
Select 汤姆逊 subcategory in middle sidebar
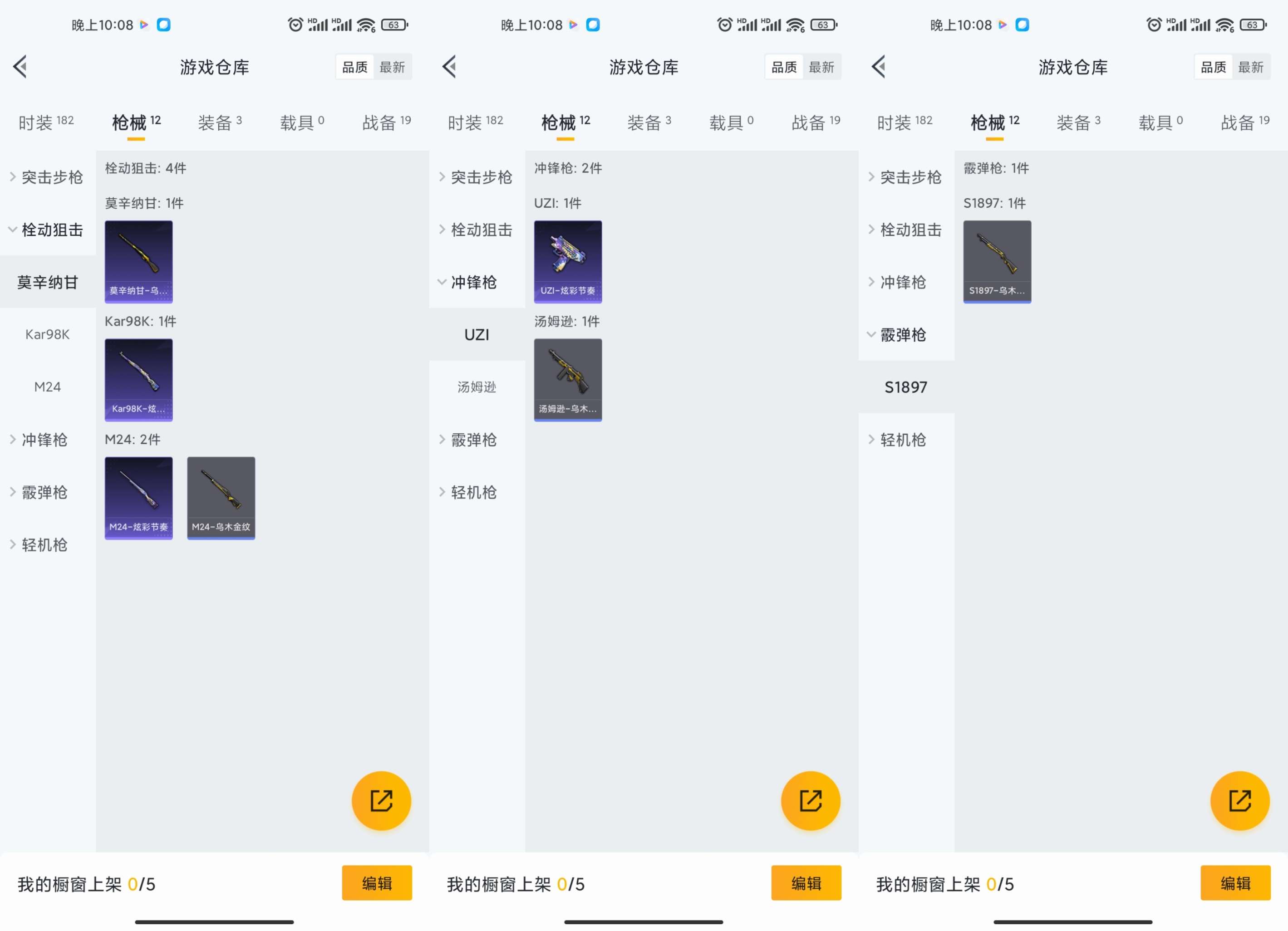pyautogui.click(x=477, y=387)
